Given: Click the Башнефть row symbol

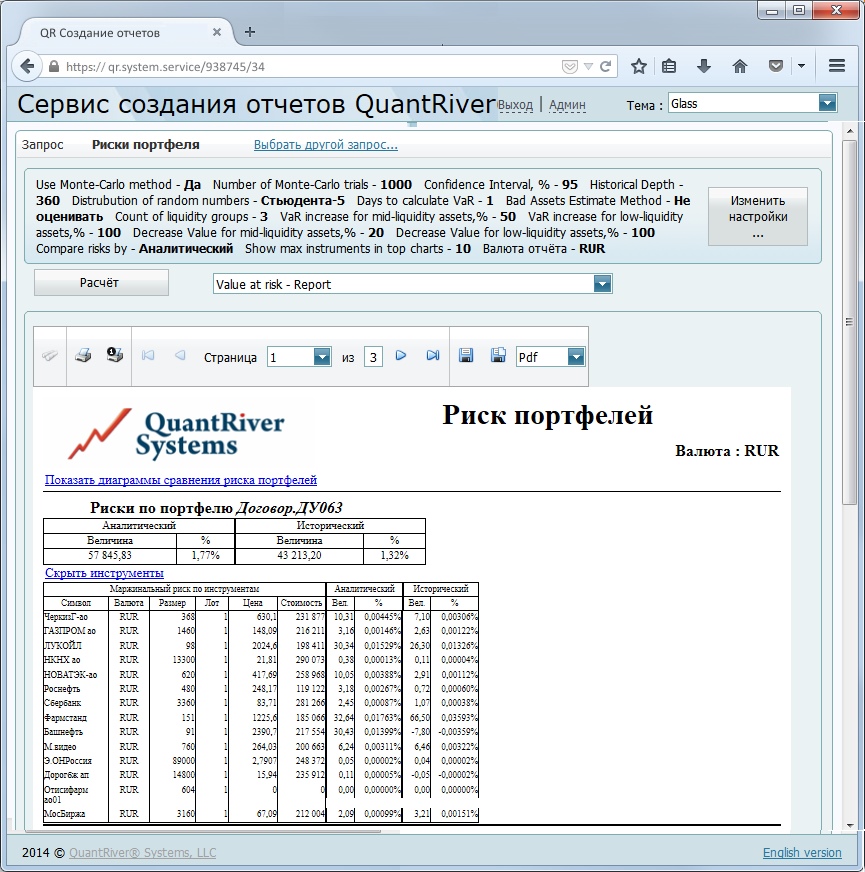Looking at the screenshot, I should [x=63, y=732].
